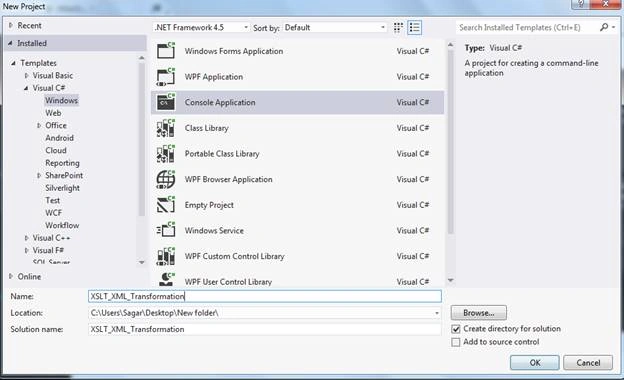Switch to medium icons list view
The width and height of the screenshot is (624, 380).
[x=414, y=27]
